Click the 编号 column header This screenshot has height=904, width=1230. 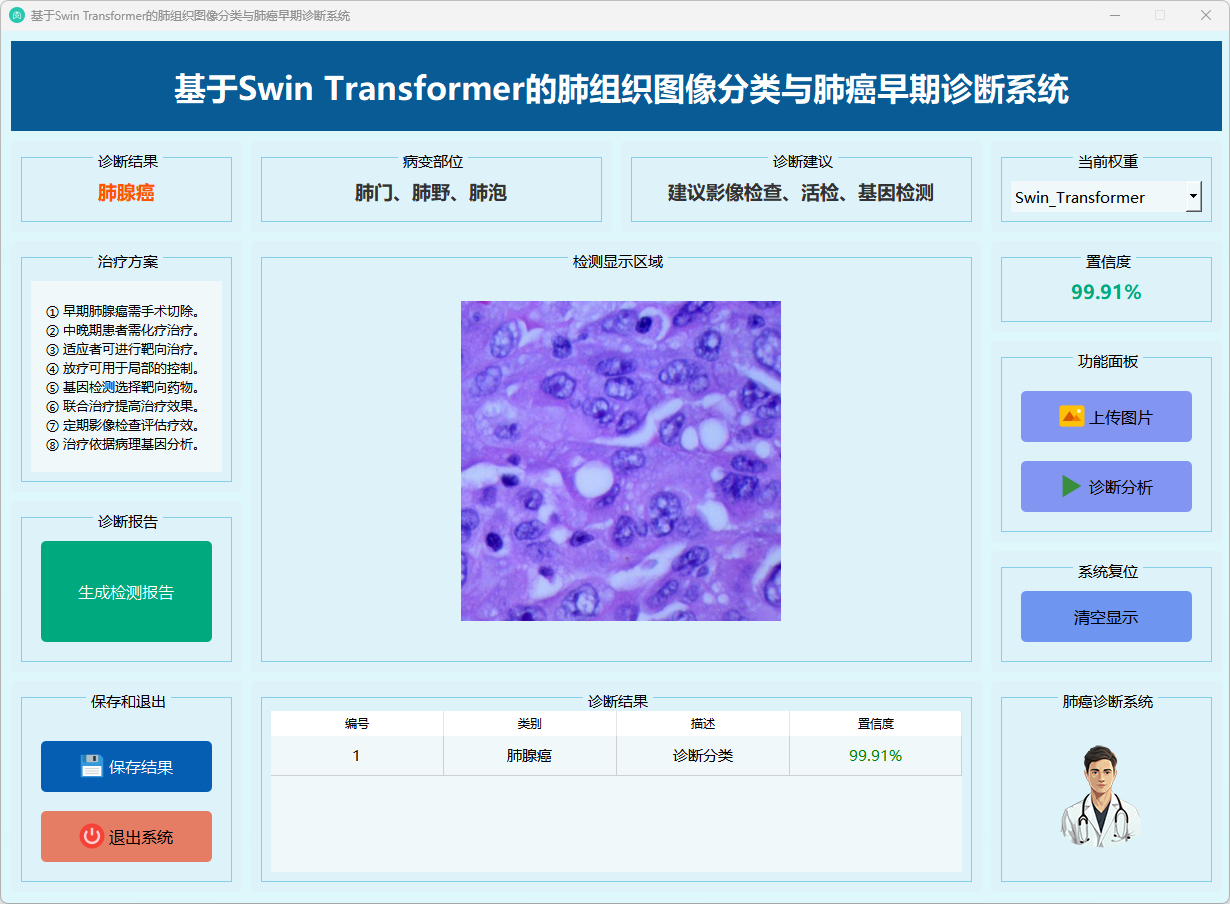(357, 723)
